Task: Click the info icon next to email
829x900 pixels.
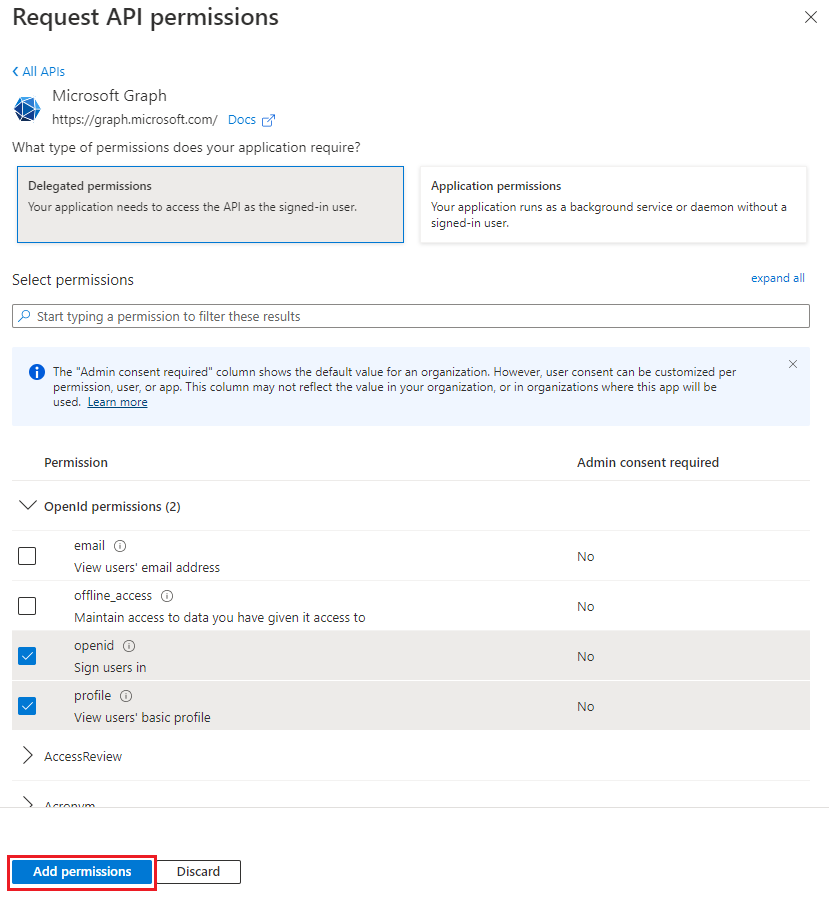Action: 119,545
